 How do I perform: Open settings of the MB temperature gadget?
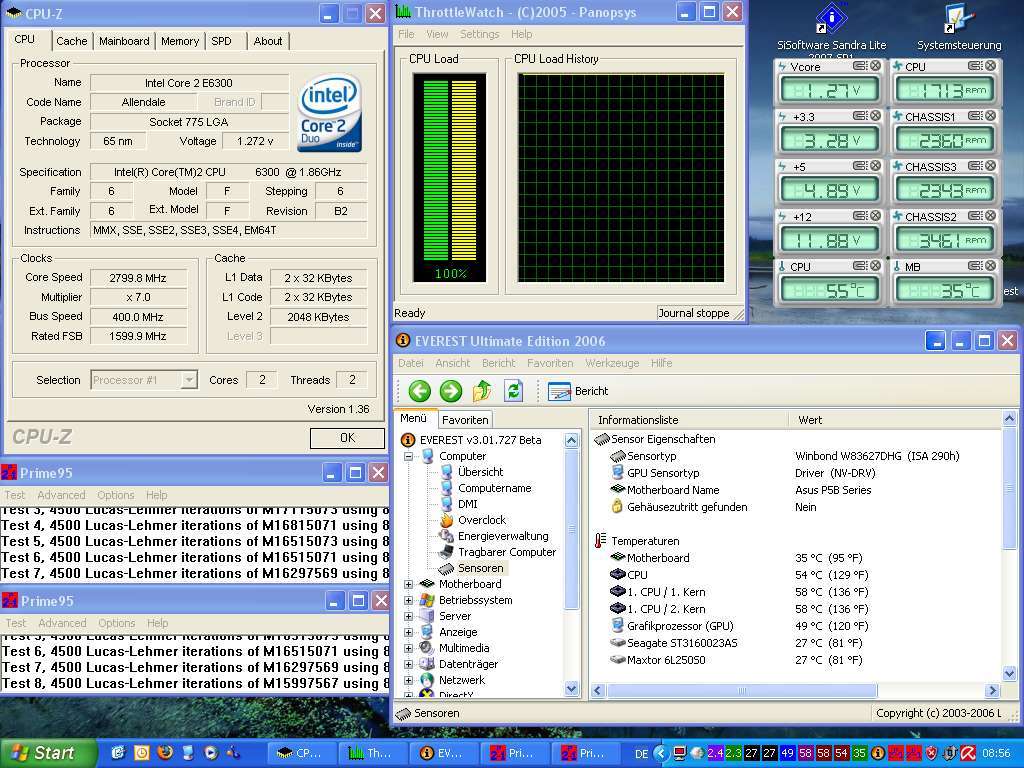pos(976,266)
